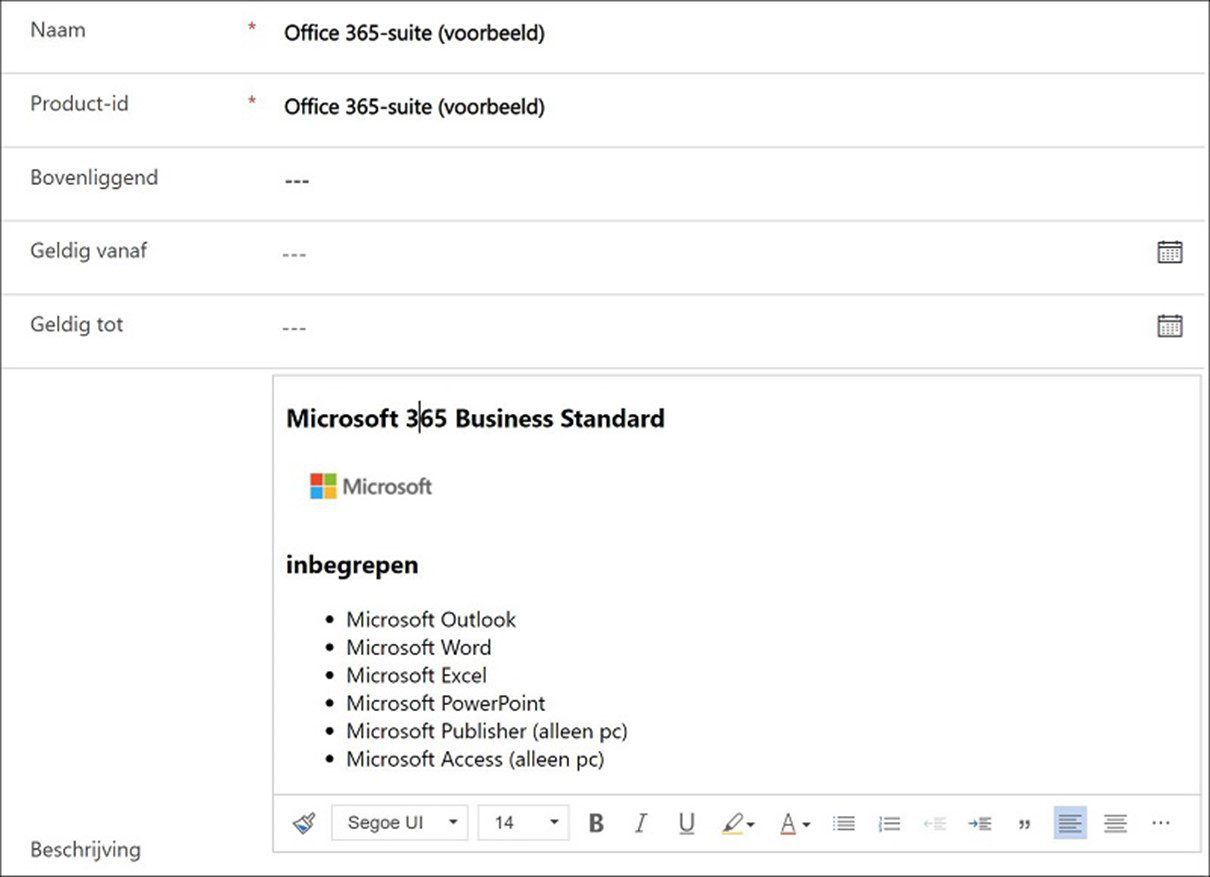
Task: Click the 'inbegrepen' heading text
Action: coord(352,566)
